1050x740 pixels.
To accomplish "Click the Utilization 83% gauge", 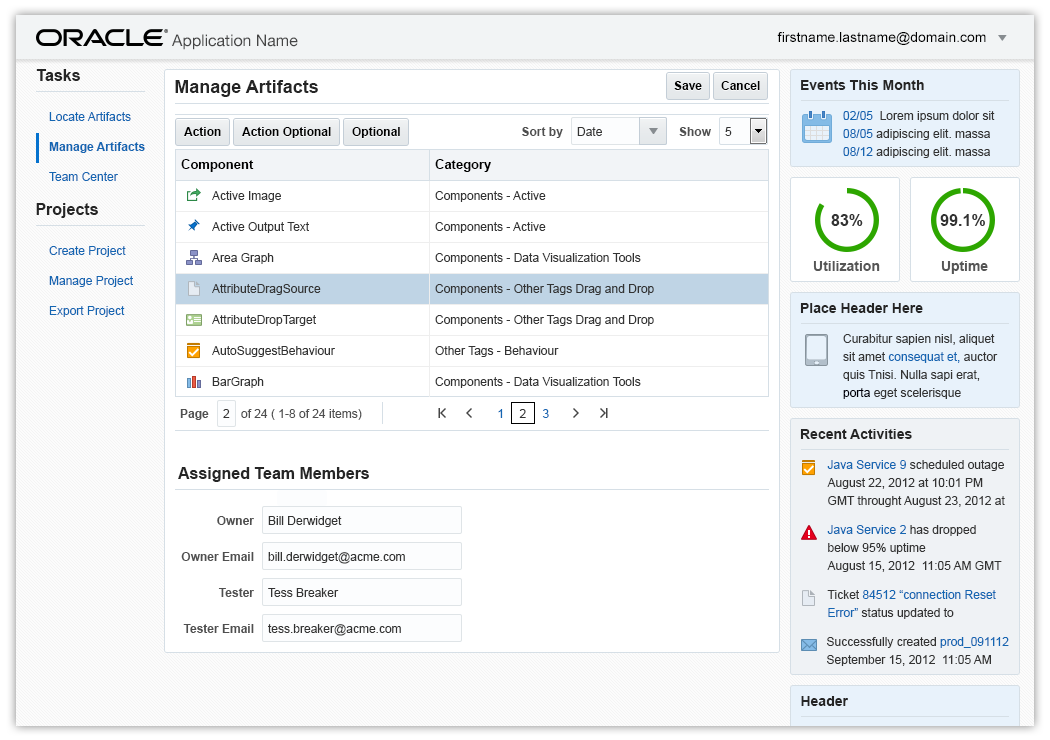I will coord(846,221).
